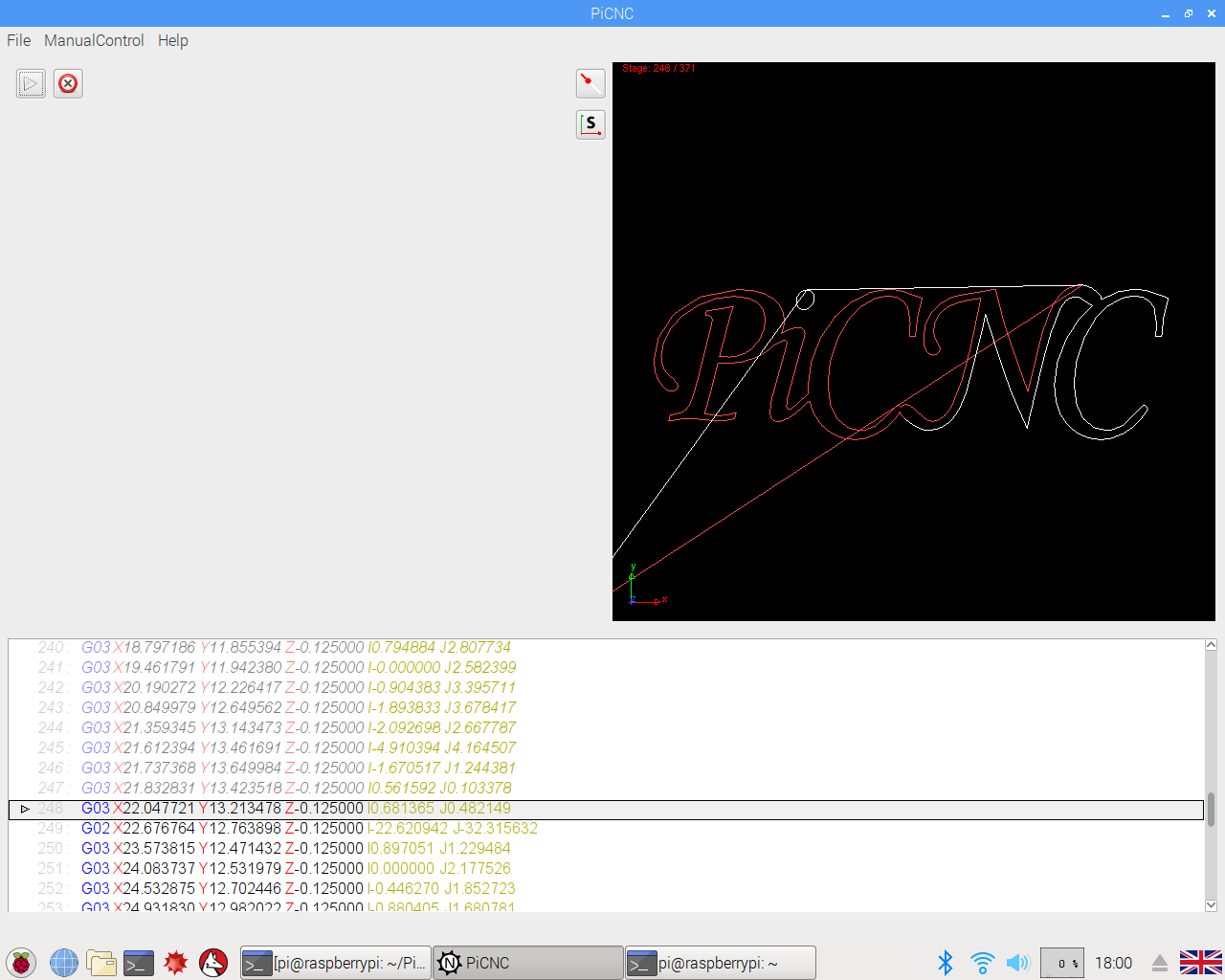Select G-code line 250
The height and width of the screenshot is (980, 1225).
(x=606, y=849)
